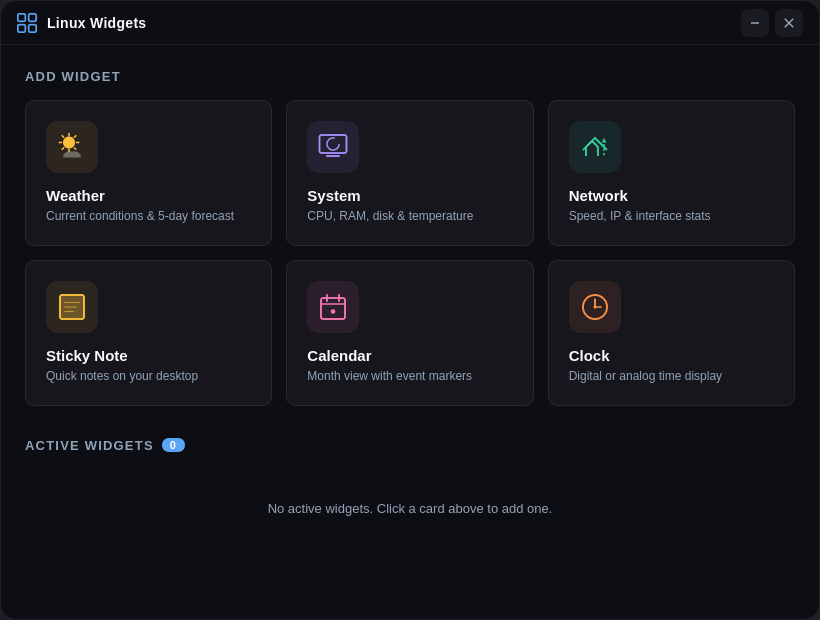Add widget via 'Clock' title
The width and height of the screenshot is (820, 620).
pyautogui.click(x=589, y=356)
